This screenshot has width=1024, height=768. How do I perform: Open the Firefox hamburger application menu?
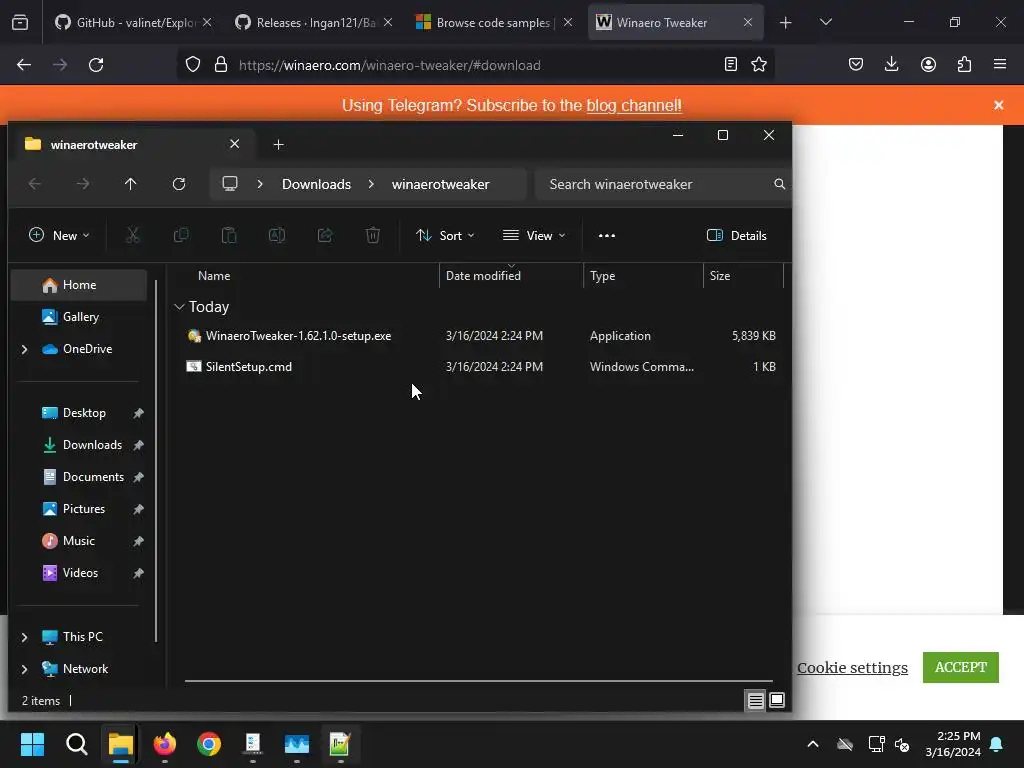pos(1000,64)
